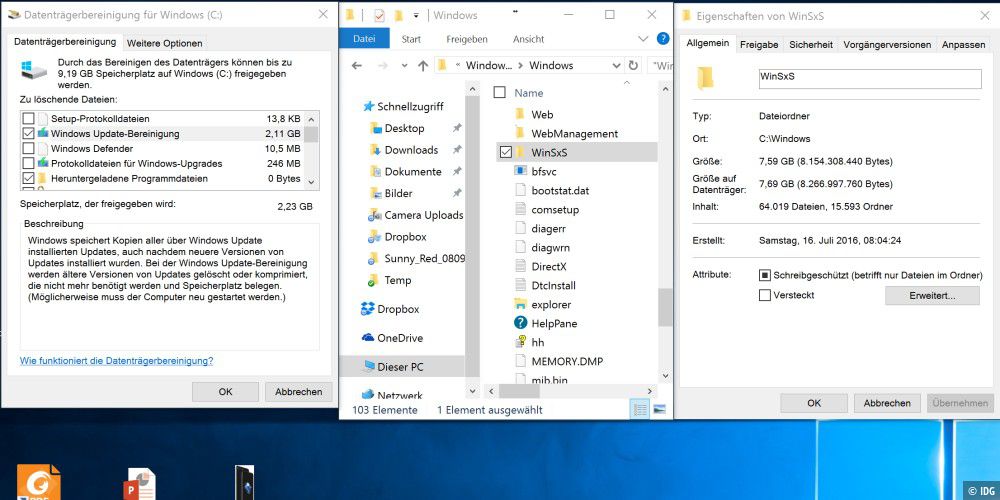Switch to large thumbnails view icon
Screen dimensions: 1000x500
659,409
